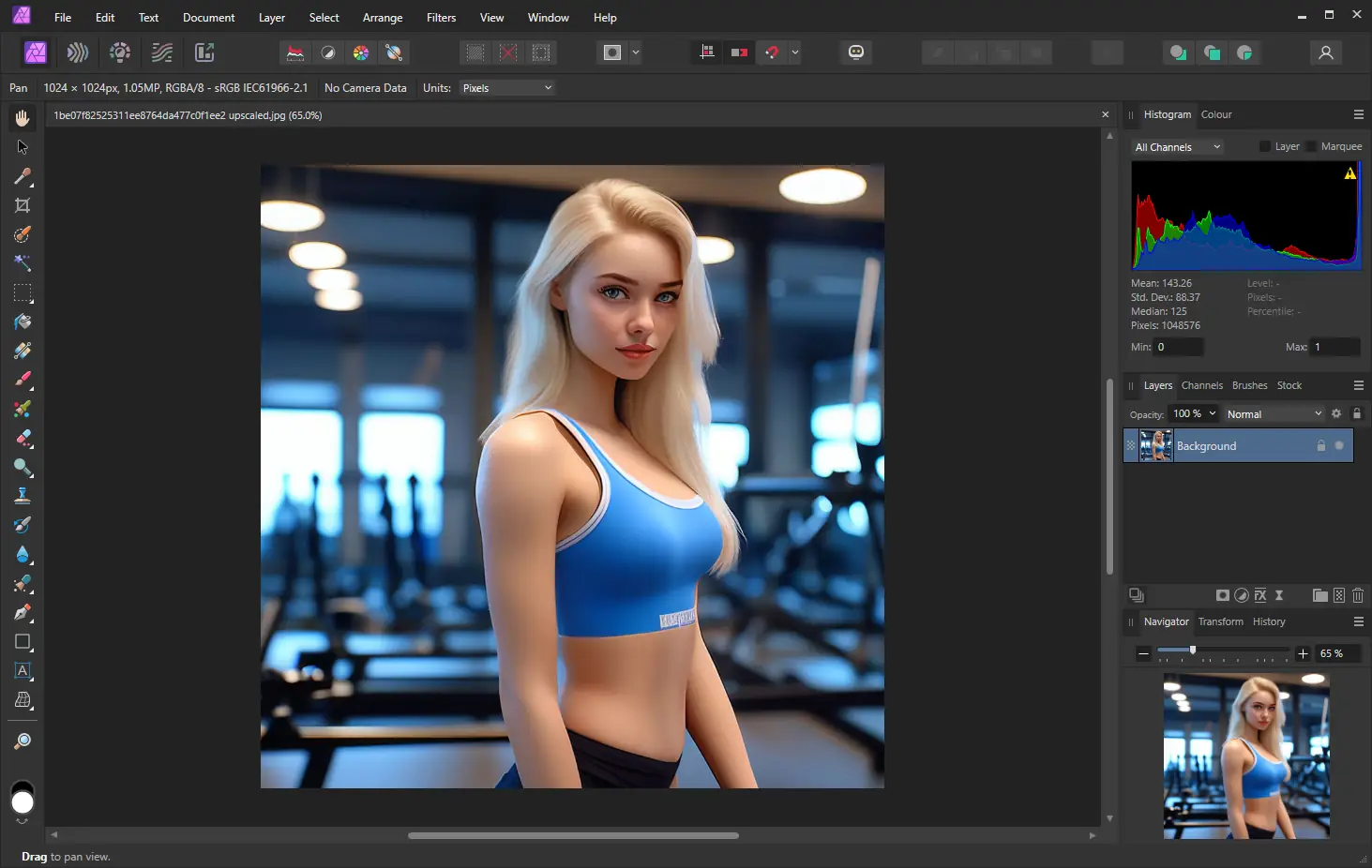Select the Artistic Text tool
Image resolution: width=1372 pixels, height=868 pixels.
23,671
